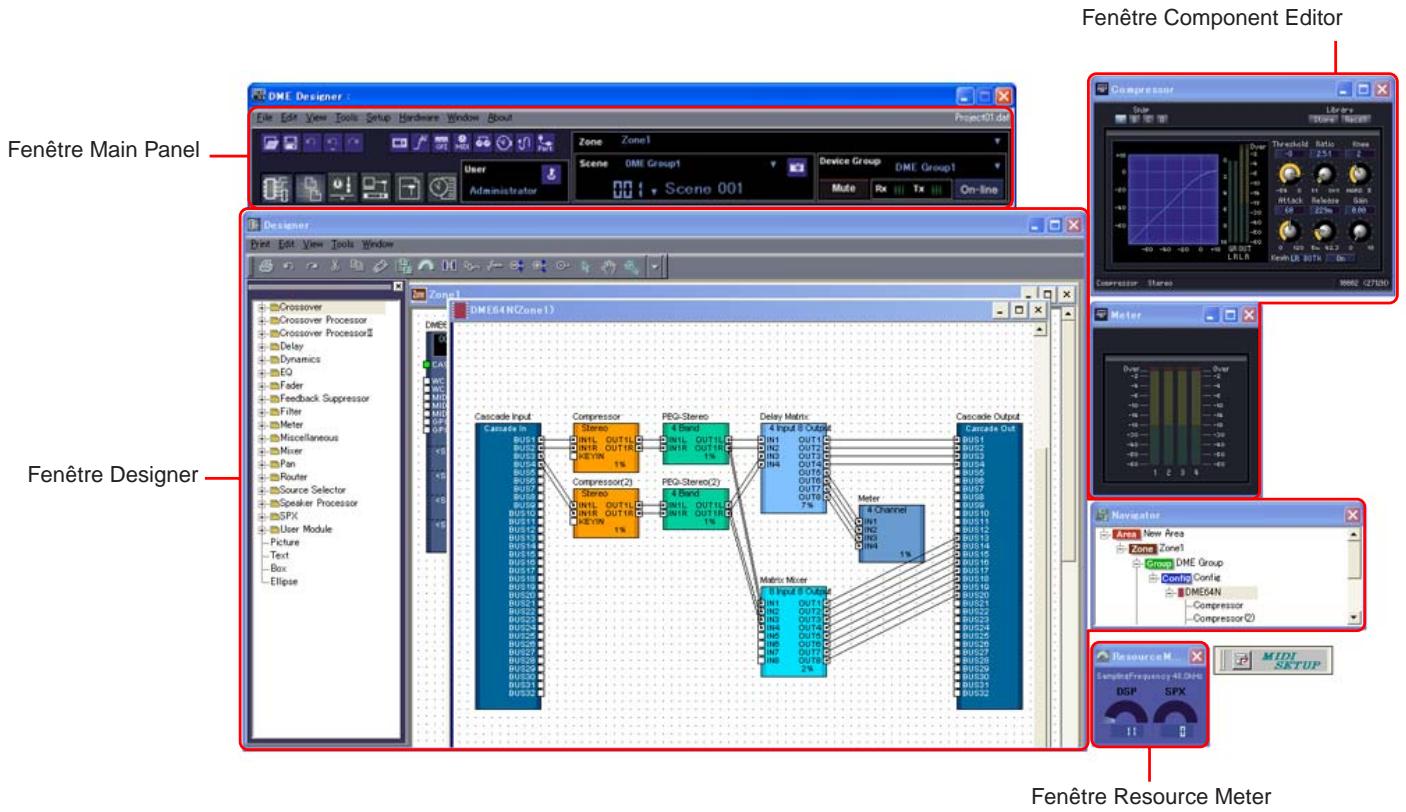
Task: Click the Cut scissors icon in Designer toolbar
Action: click(x=334, y=266)
